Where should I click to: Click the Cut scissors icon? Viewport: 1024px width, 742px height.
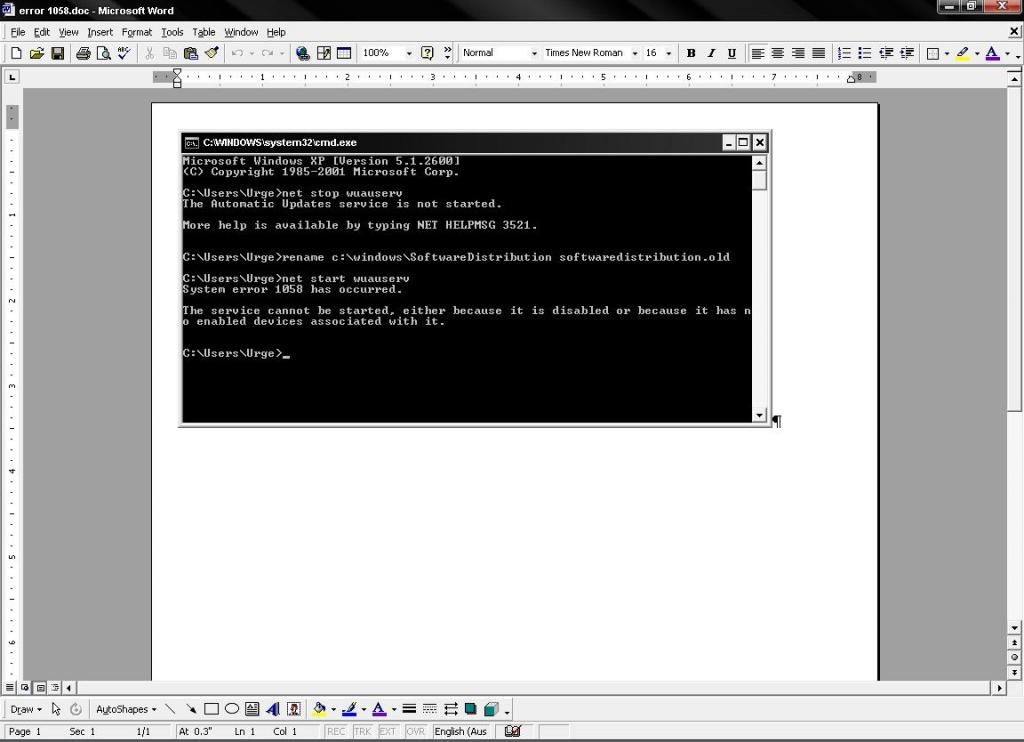coord(150,54)
